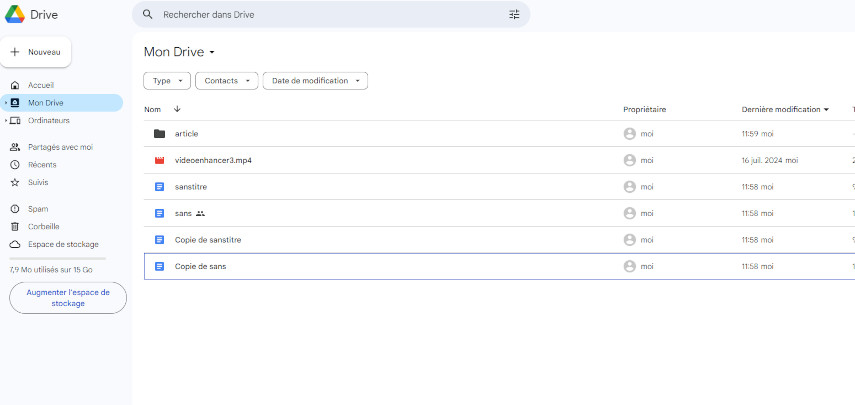The image size is (855, 405).
Task: Open Mon Drive title dropdown menu
Action: (212, 52)
